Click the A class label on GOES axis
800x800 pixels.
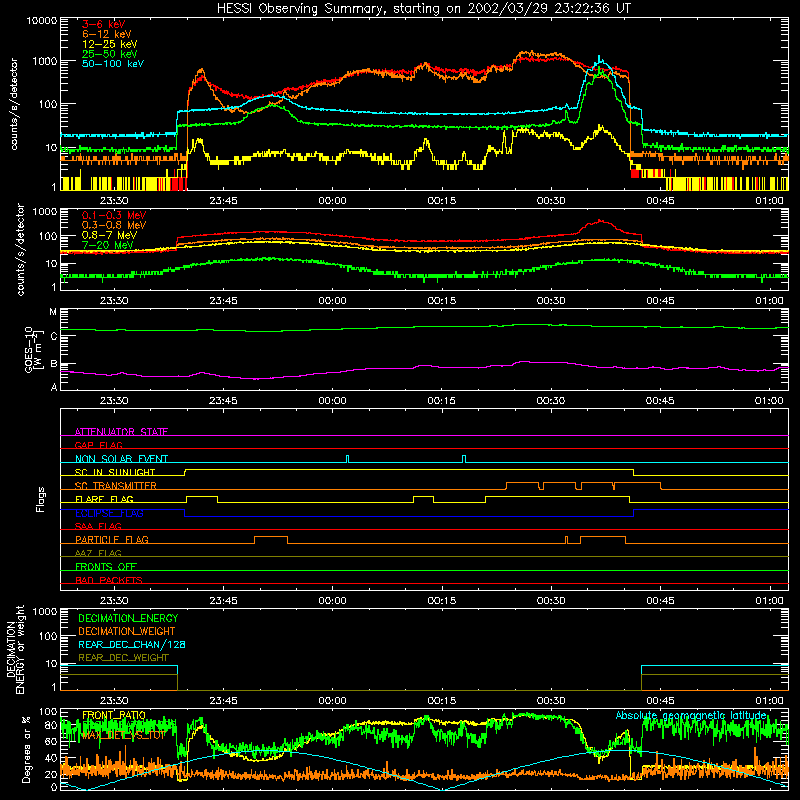[54, 387]
